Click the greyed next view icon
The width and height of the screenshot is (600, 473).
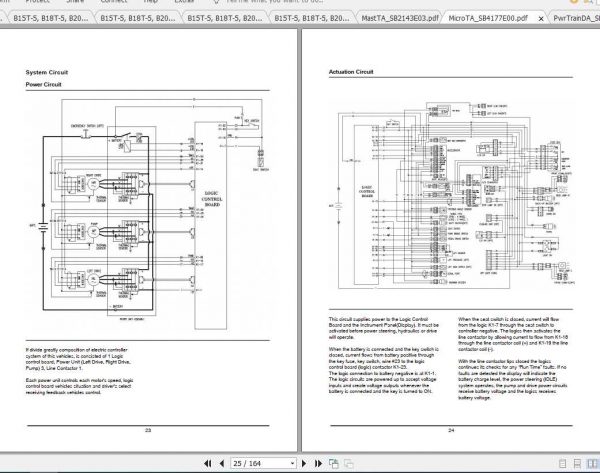pyautogui.click(x=349, y=463)
